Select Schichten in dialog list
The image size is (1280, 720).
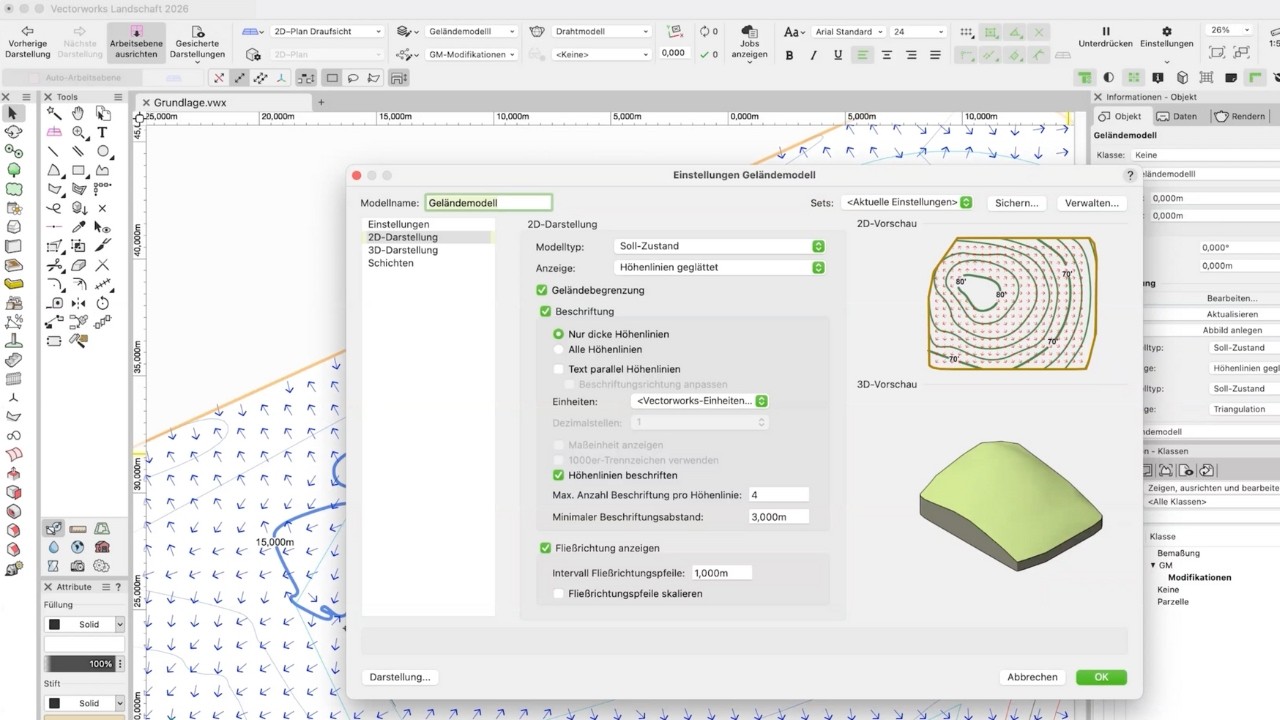[x=390, y=263]
